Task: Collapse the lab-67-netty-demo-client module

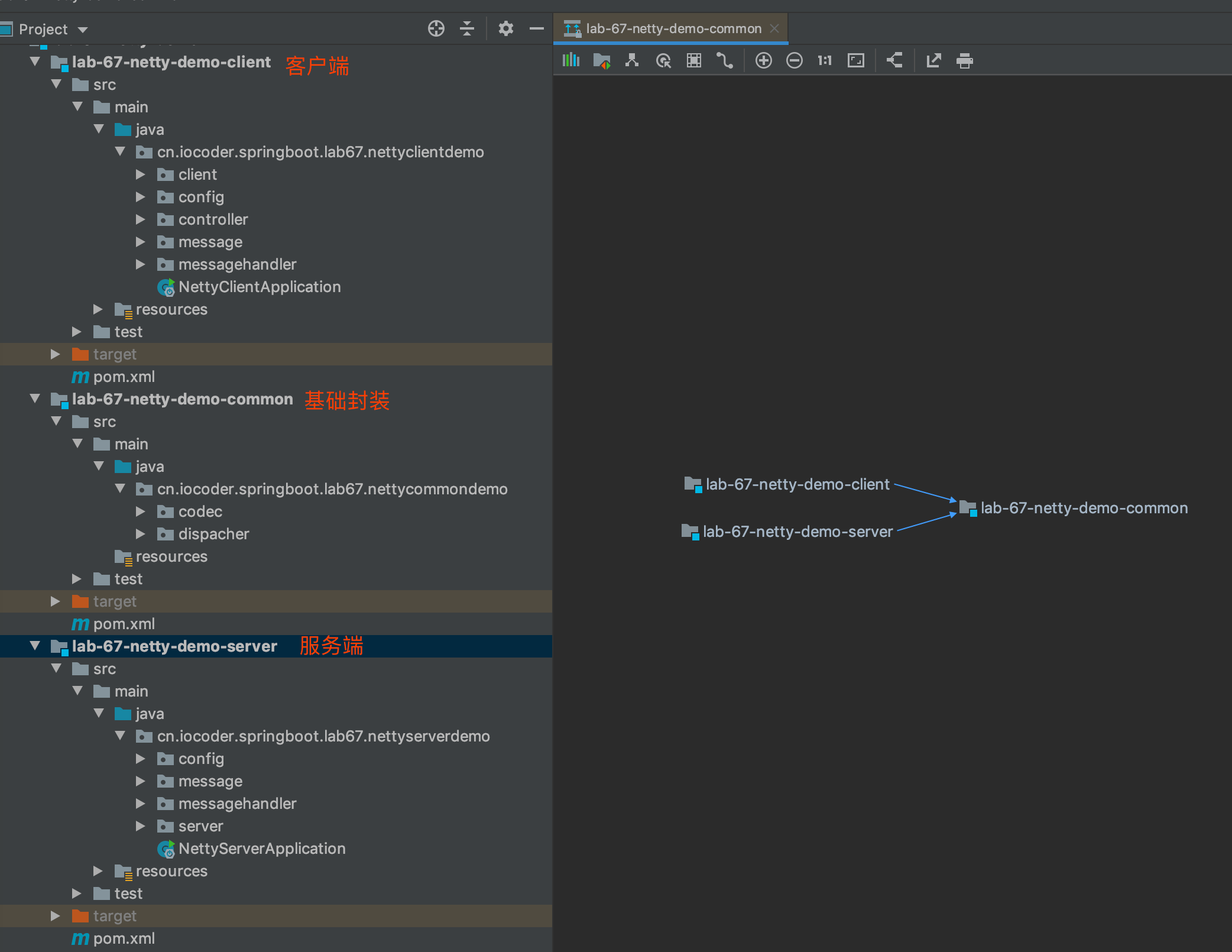Action: click(35, 61)
